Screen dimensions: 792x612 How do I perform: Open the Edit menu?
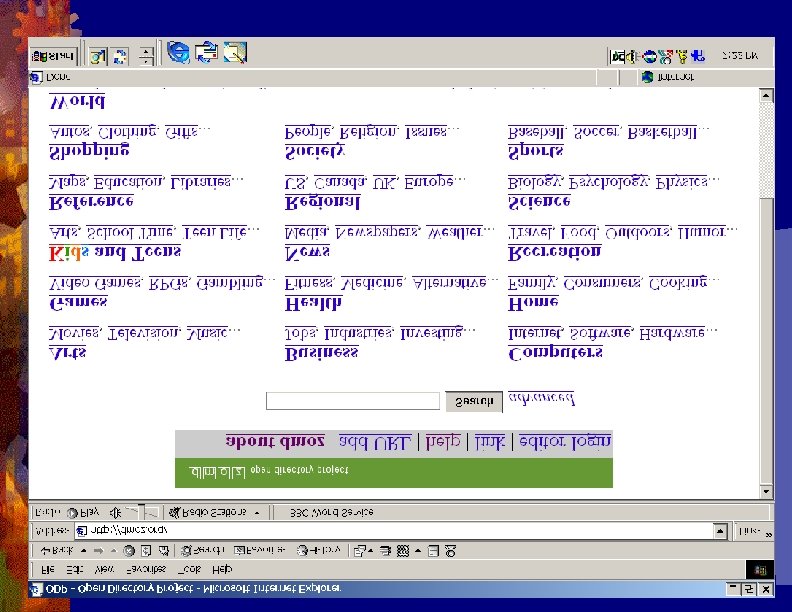tap(74, 569)
